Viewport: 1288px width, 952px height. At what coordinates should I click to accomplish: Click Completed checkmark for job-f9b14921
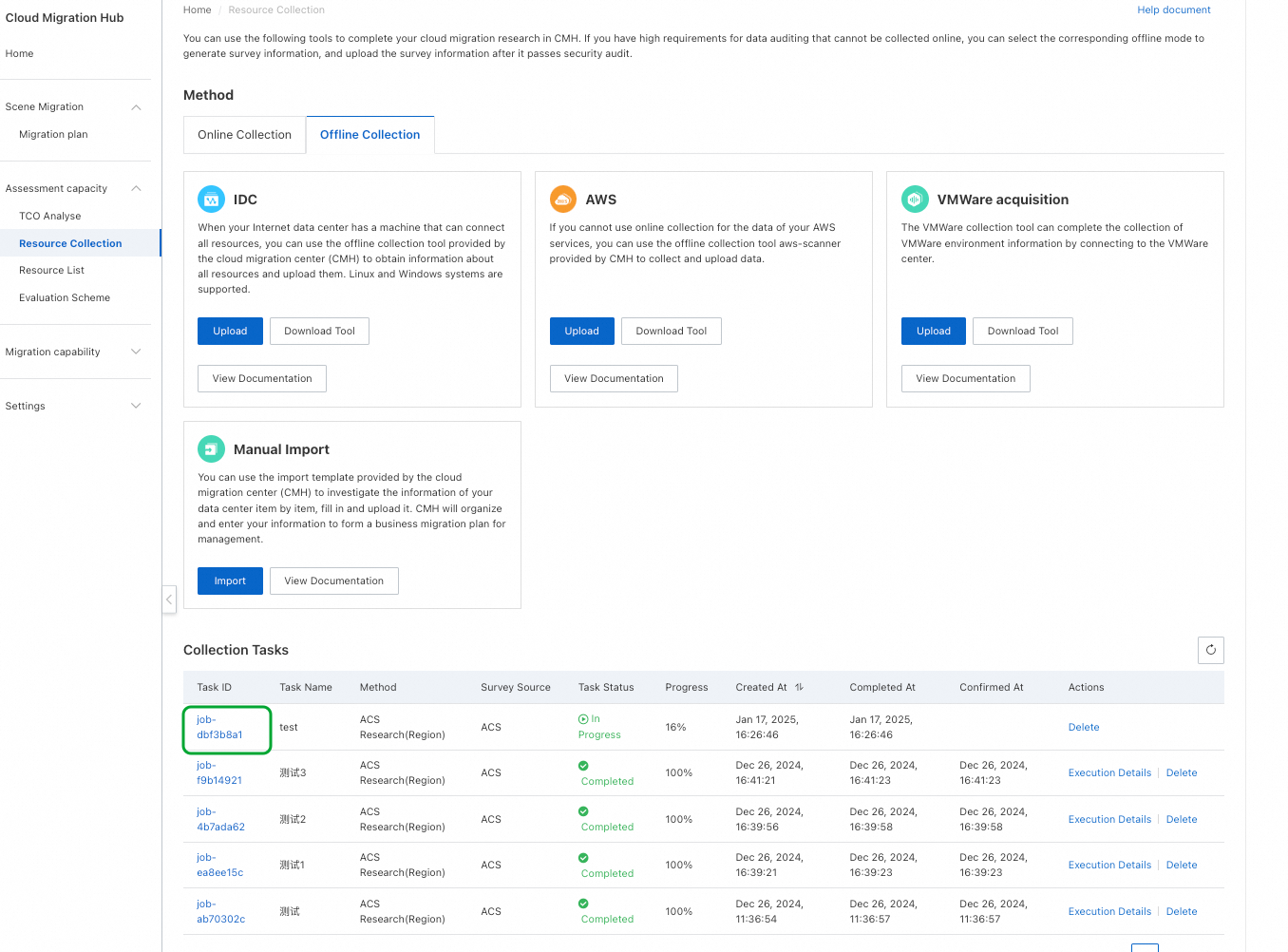tap(583, 766)
